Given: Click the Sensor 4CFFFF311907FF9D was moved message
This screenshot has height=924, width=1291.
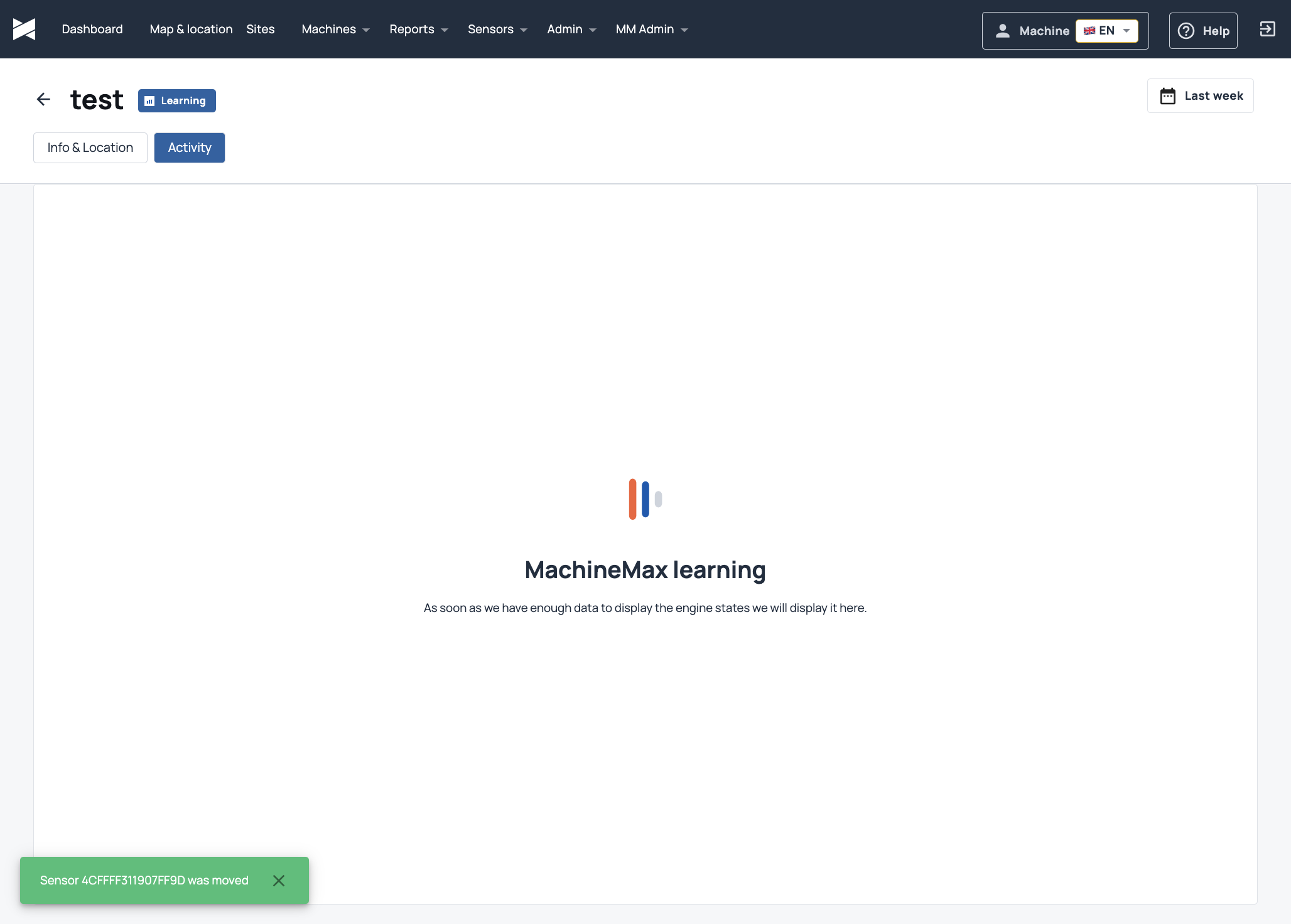Looking at the screenshot, I should pyautogui.click(x=144, y=881).
